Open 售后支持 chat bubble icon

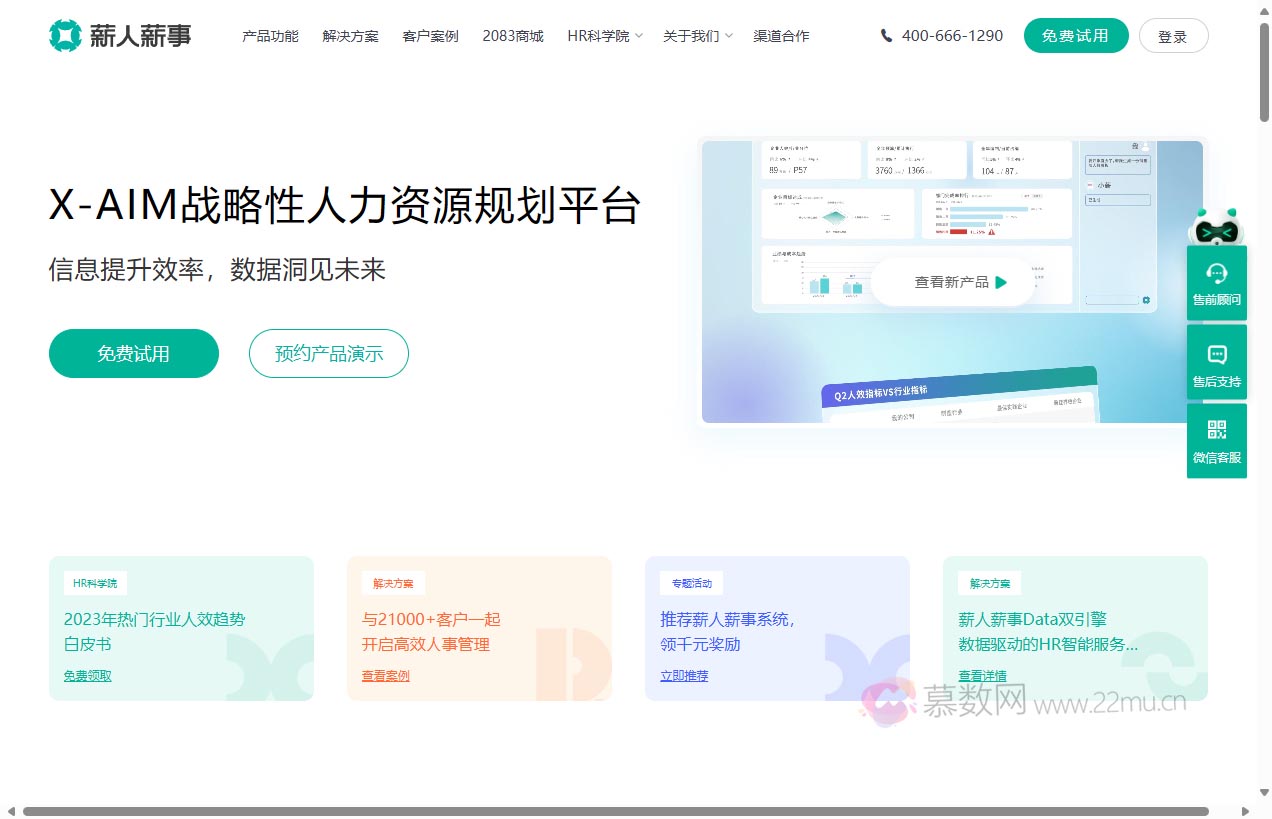click(1216, 354)
